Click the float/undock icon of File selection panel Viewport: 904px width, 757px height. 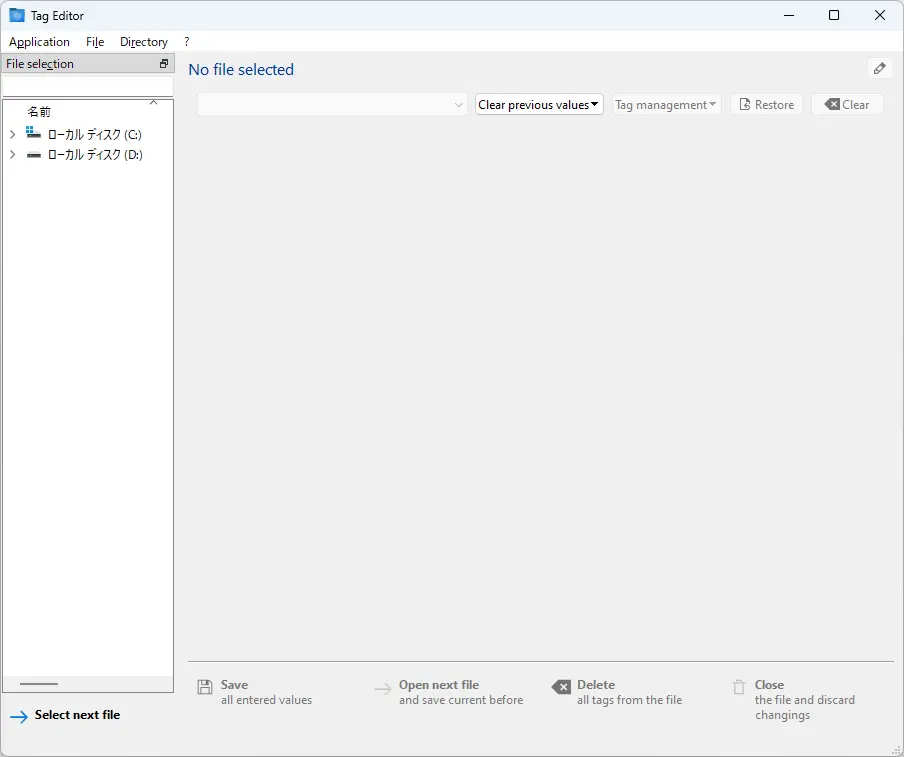164,64
